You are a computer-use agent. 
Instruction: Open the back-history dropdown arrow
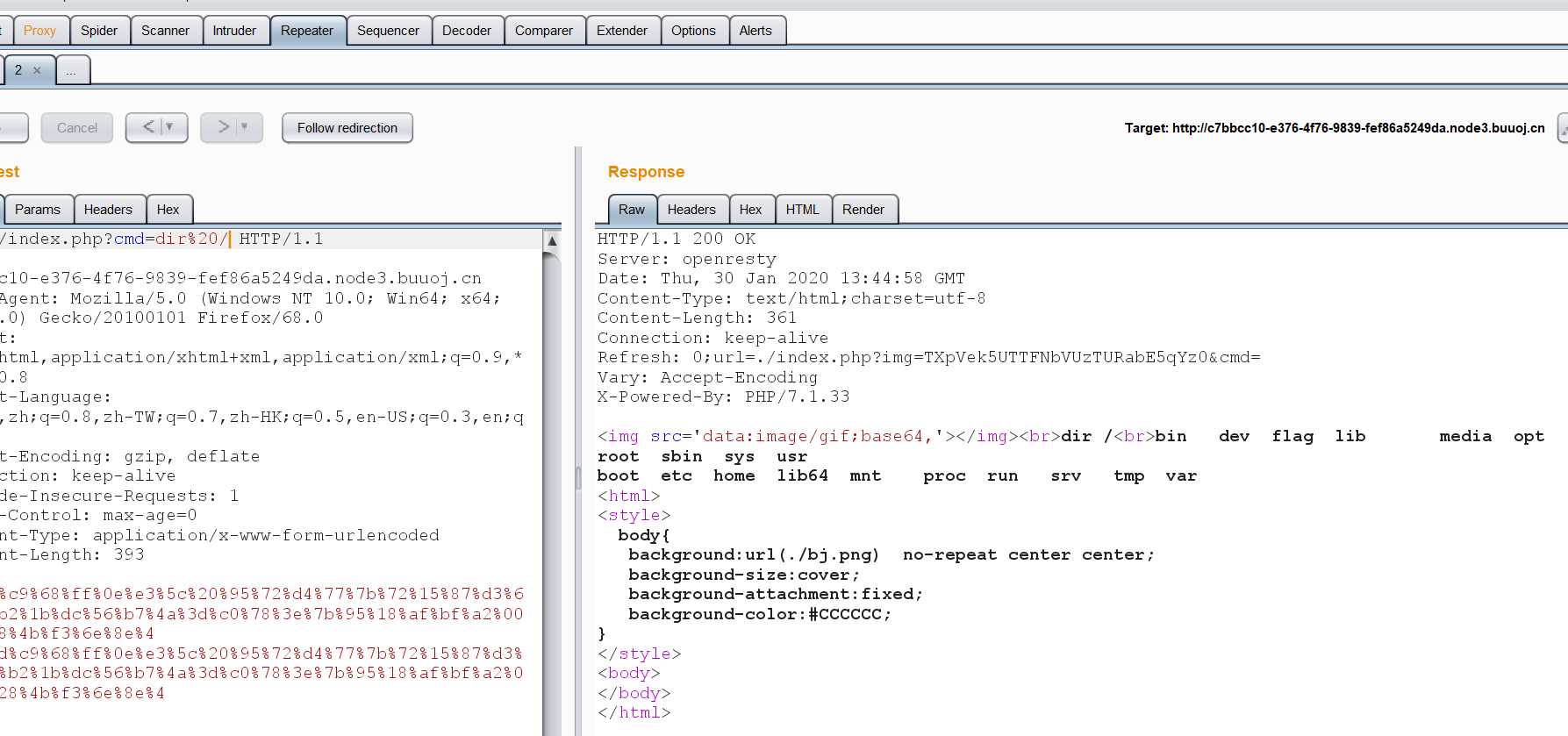170,127
